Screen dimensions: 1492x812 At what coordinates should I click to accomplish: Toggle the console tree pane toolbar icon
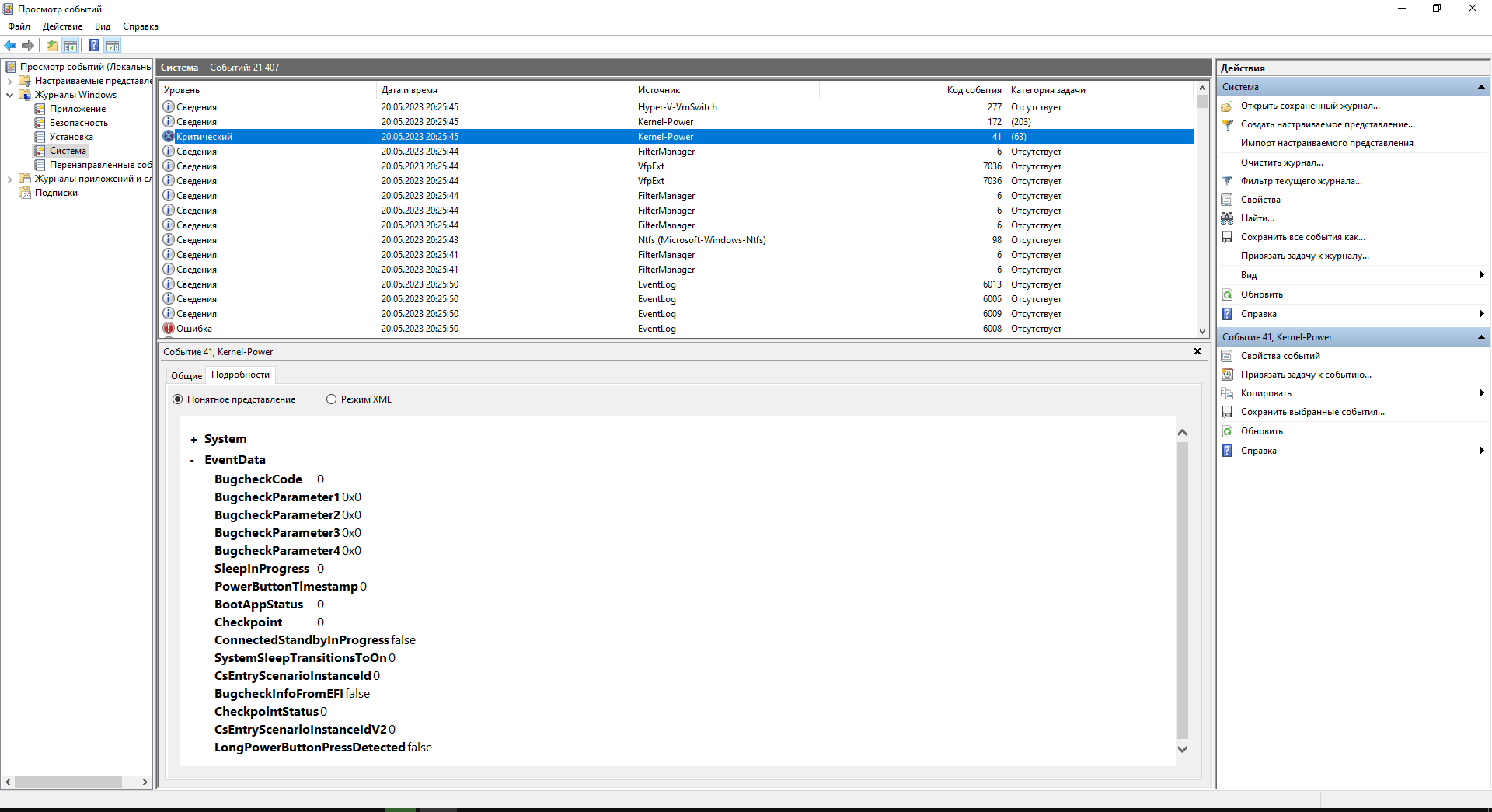click(x=71, y=45)
